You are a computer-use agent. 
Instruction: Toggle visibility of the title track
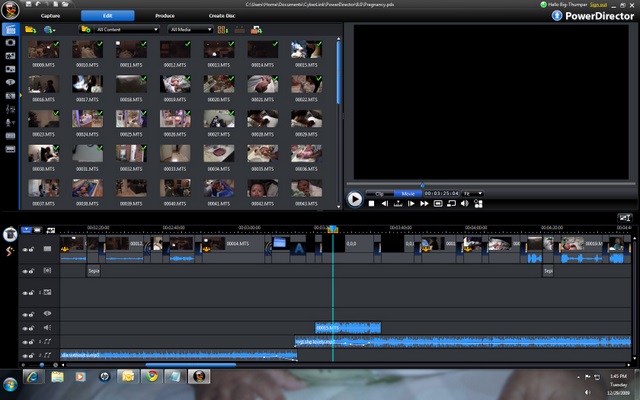pos(25,314)
